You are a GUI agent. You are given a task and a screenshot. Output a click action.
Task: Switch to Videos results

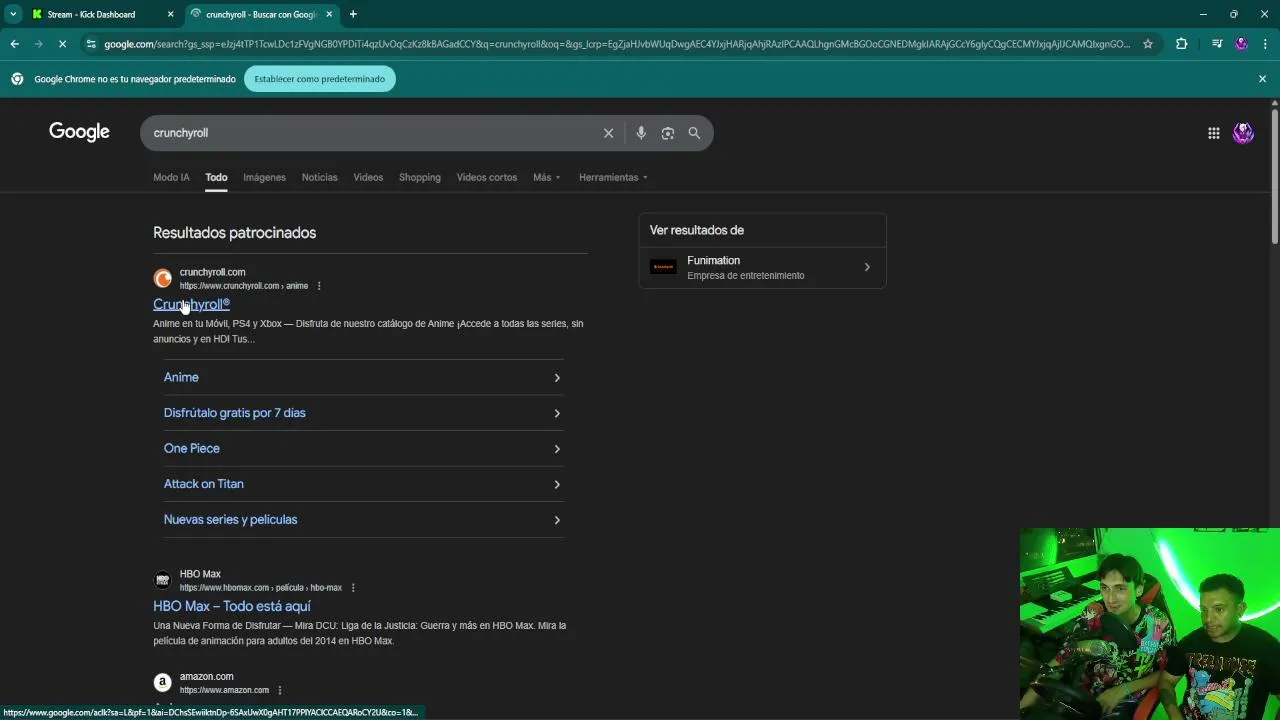[x=368, y=177]
